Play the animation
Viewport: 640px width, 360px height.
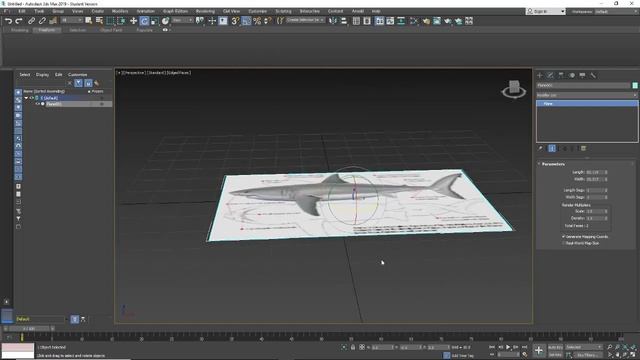(508, 347)
